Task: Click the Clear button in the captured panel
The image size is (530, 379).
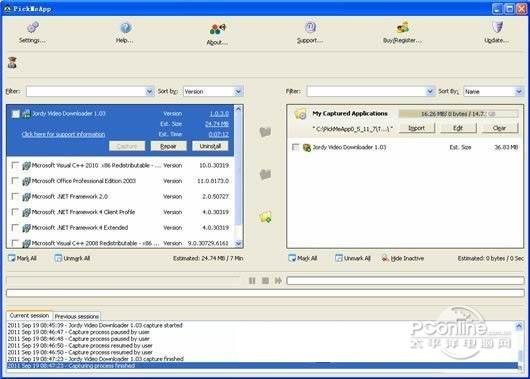Action: pos(500,128)
